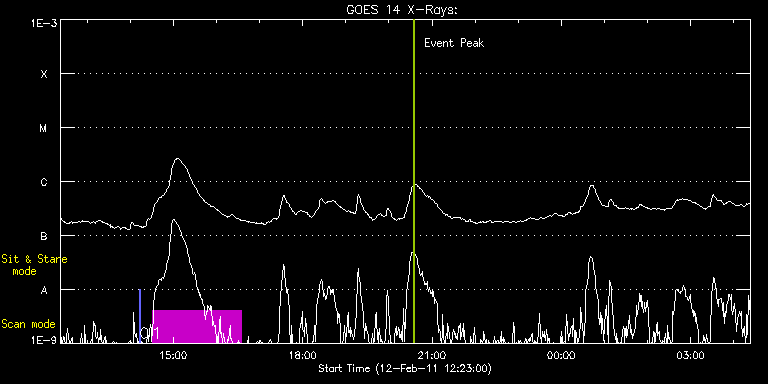Screen dimensions: 768x384
Task: Select the 'Scan mode' yellow label
Action: point(28,324)
